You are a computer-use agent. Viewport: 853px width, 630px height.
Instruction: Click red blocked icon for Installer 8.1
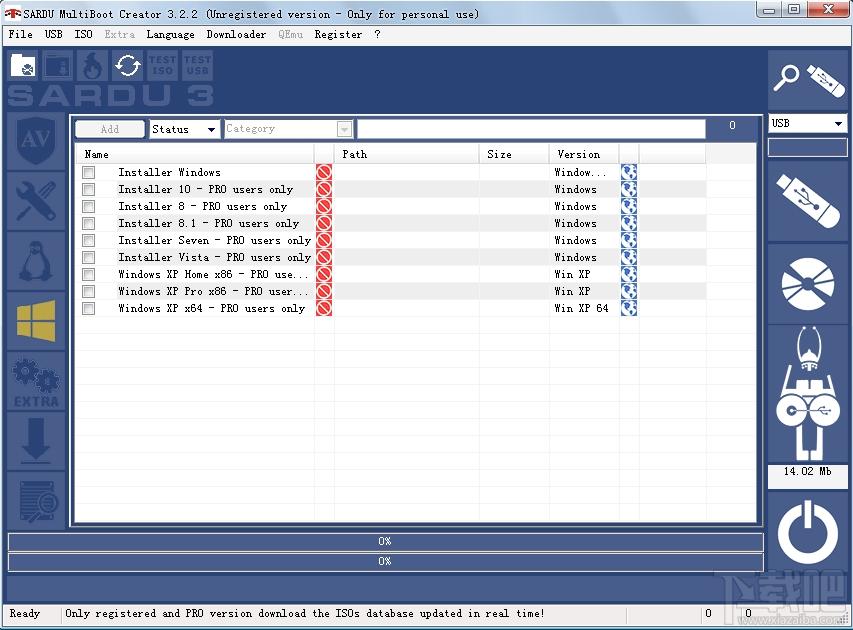click(x=324, y=224)
